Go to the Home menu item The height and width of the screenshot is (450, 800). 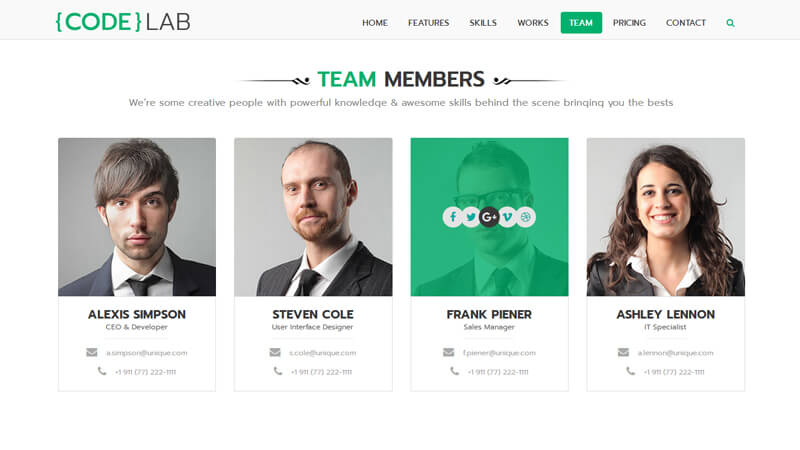point(375,23)
